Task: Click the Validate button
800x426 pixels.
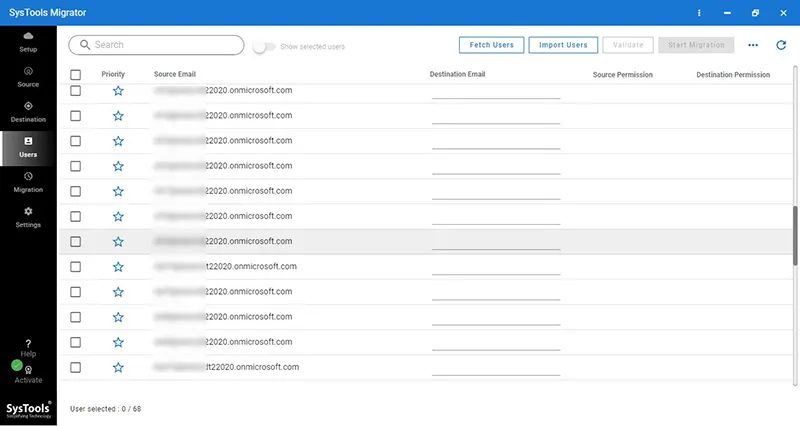Action: pos(628,45)
